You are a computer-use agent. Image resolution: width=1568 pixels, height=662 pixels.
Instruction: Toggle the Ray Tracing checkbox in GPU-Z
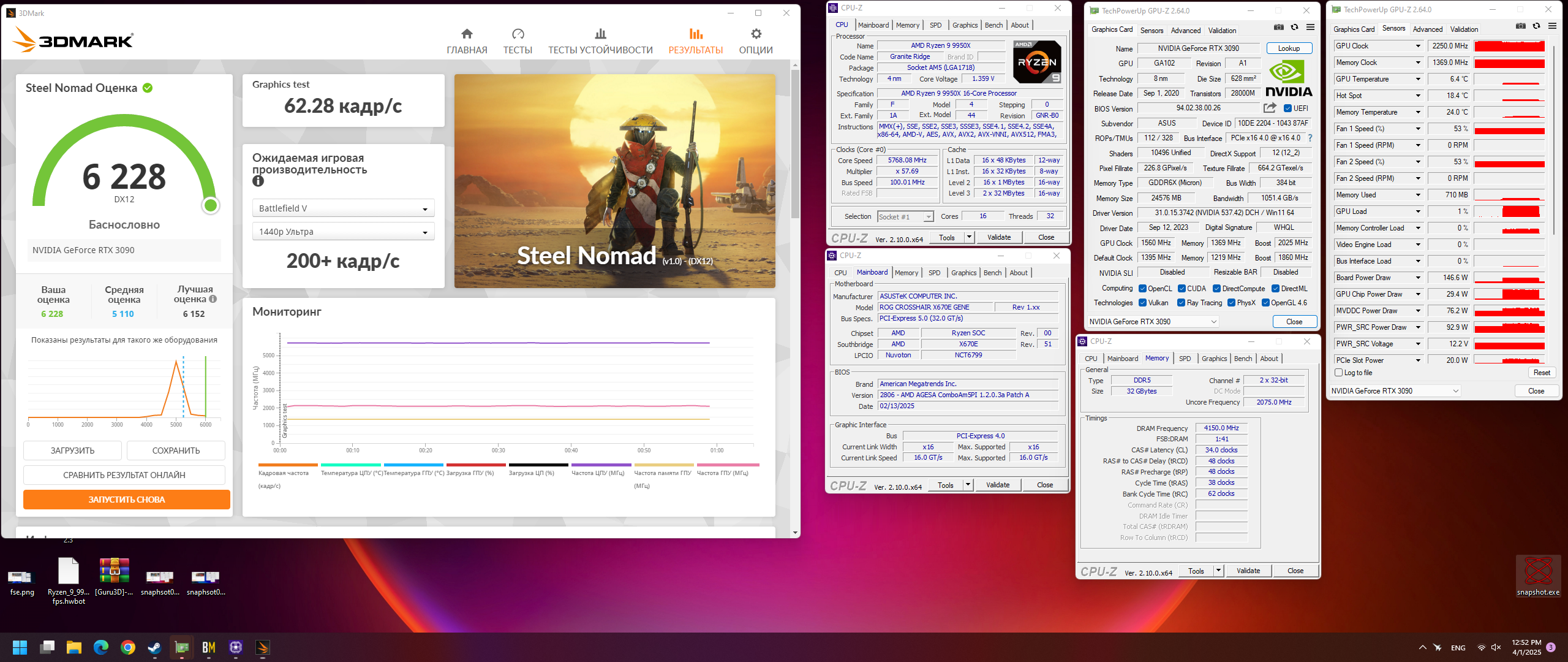click(1181, 303)
